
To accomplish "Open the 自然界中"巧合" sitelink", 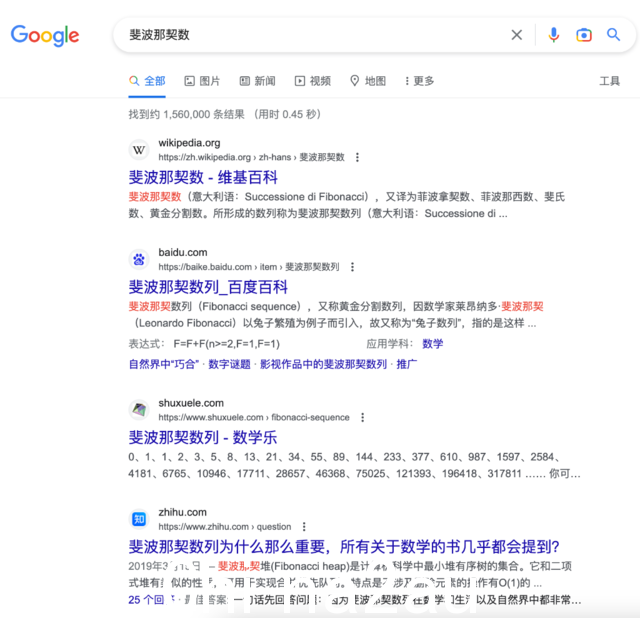I will point(164,364).
